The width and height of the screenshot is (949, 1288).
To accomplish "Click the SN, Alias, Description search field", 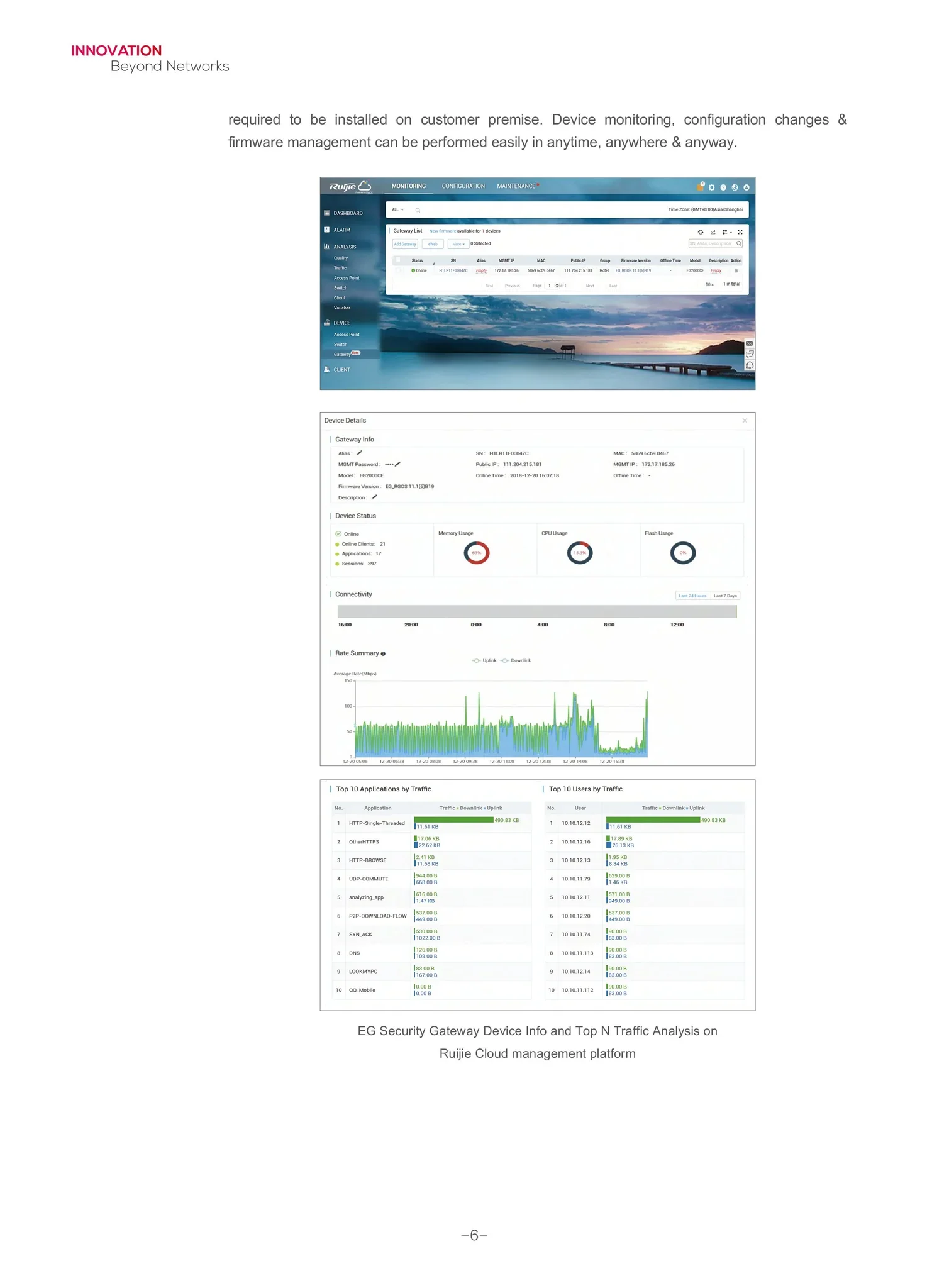I will (x=716, y=243).
